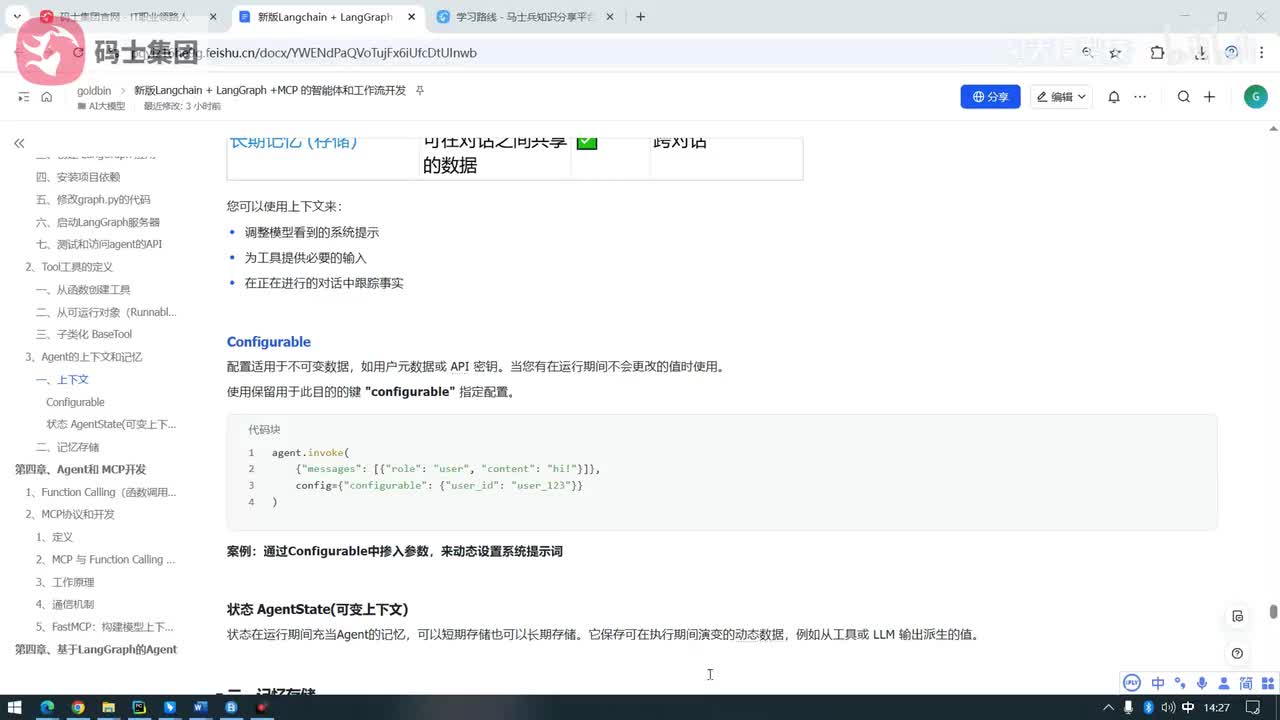The image size is (1280, 720).
Task: Open the floating outline icon at right edge
Action: [x=1238, y=616]
